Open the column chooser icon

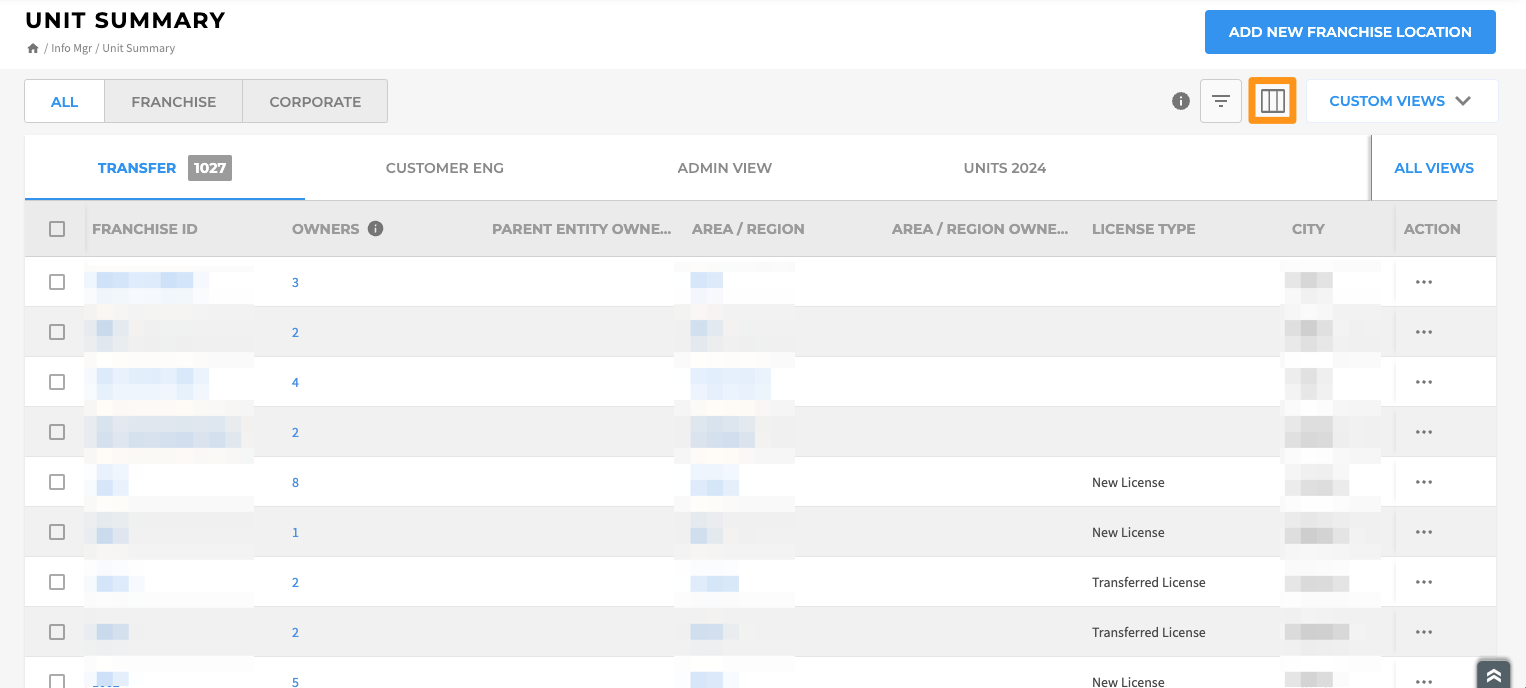tap(1272, 101)
